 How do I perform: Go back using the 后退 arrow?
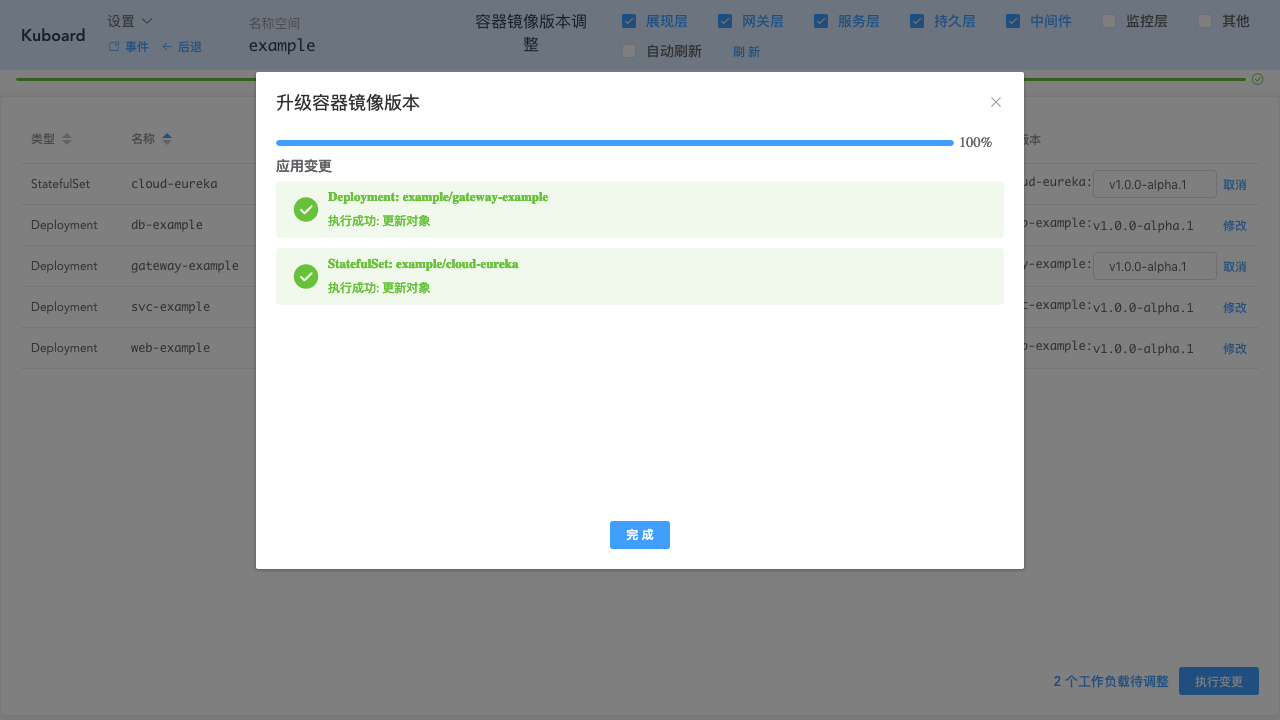coord(182,47)
